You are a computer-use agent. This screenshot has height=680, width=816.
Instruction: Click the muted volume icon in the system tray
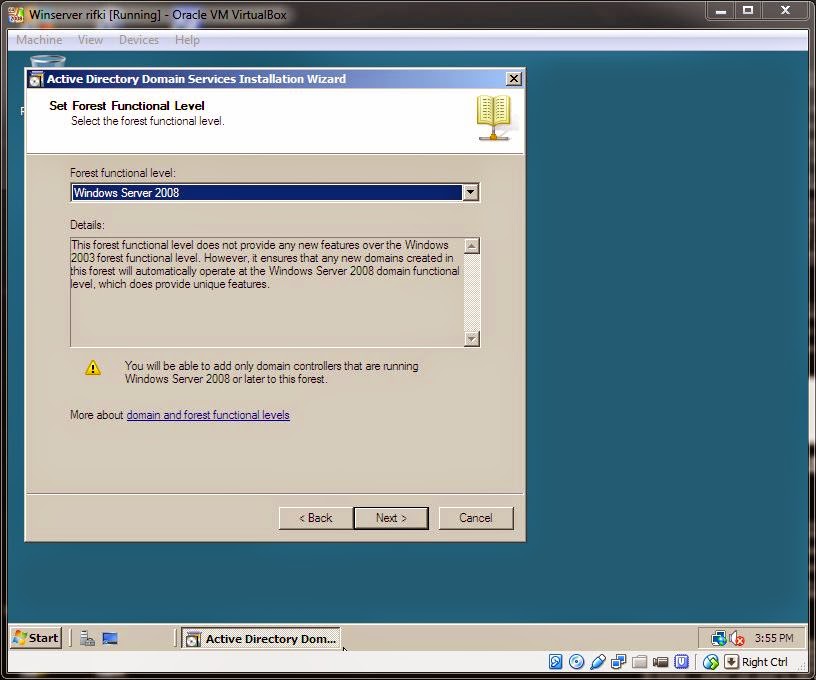[x=736, y=638]
